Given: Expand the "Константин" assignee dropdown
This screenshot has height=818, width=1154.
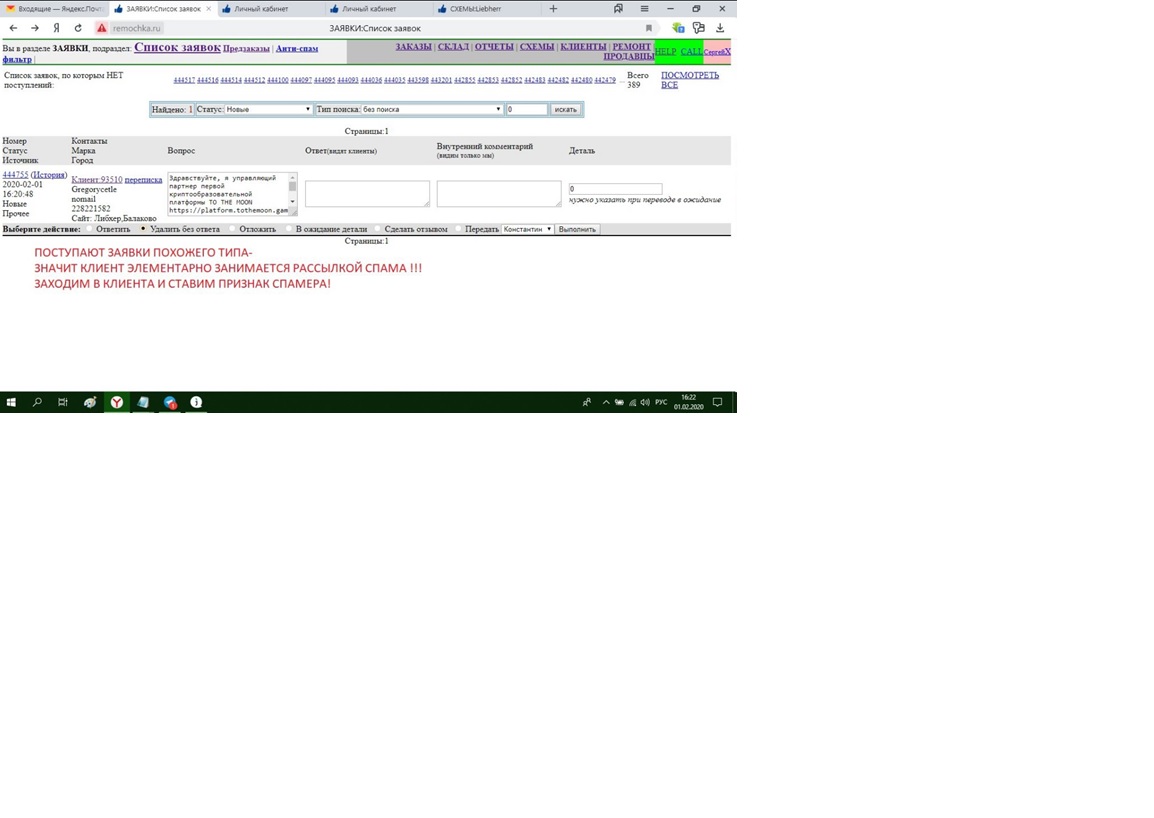Looking at the screenshot, I should (527, 229).
